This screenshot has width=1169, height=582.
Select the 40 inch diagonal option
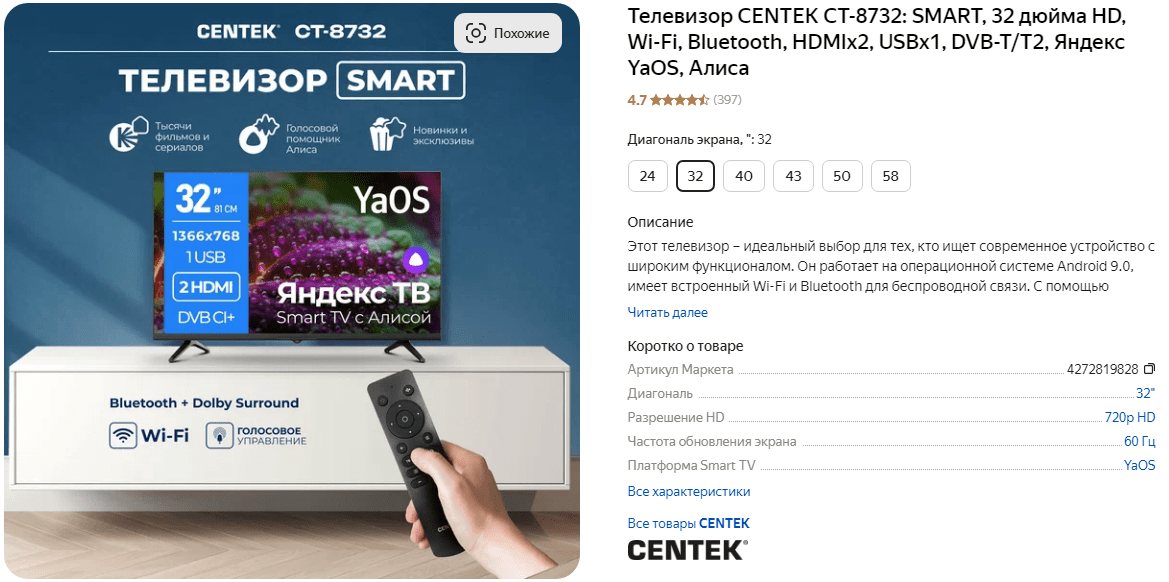tap(744, 177)
